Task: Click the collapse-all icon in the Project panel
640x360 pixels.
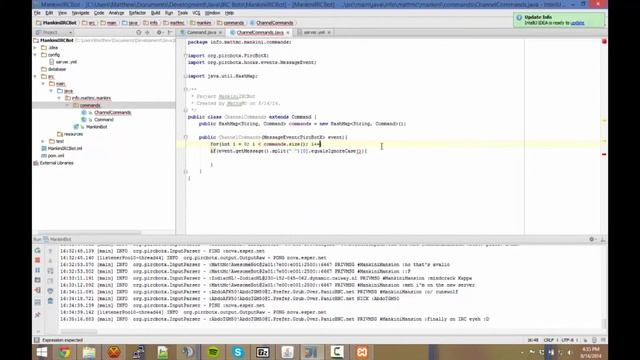Action: pos(147,32)
